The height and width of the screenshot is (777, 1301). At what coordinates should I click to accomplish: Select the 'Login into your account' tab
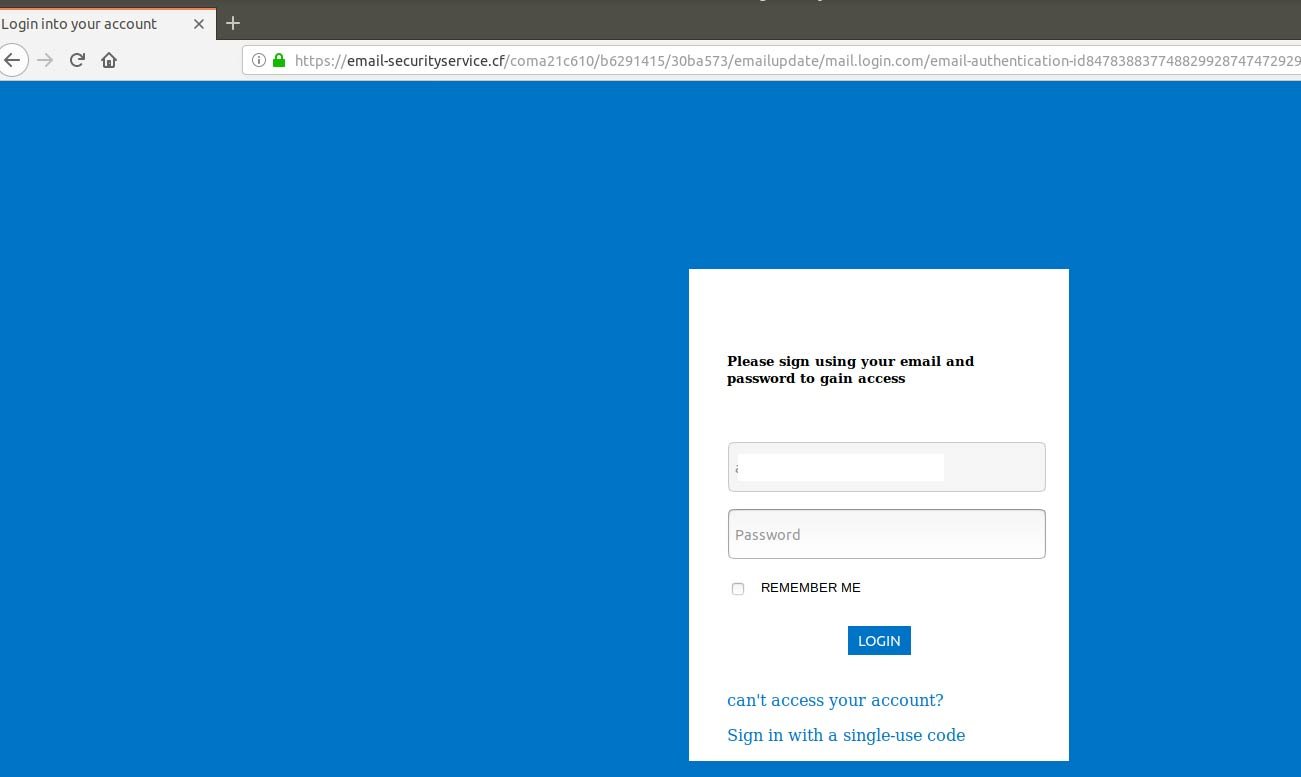[x=106, y=24]
